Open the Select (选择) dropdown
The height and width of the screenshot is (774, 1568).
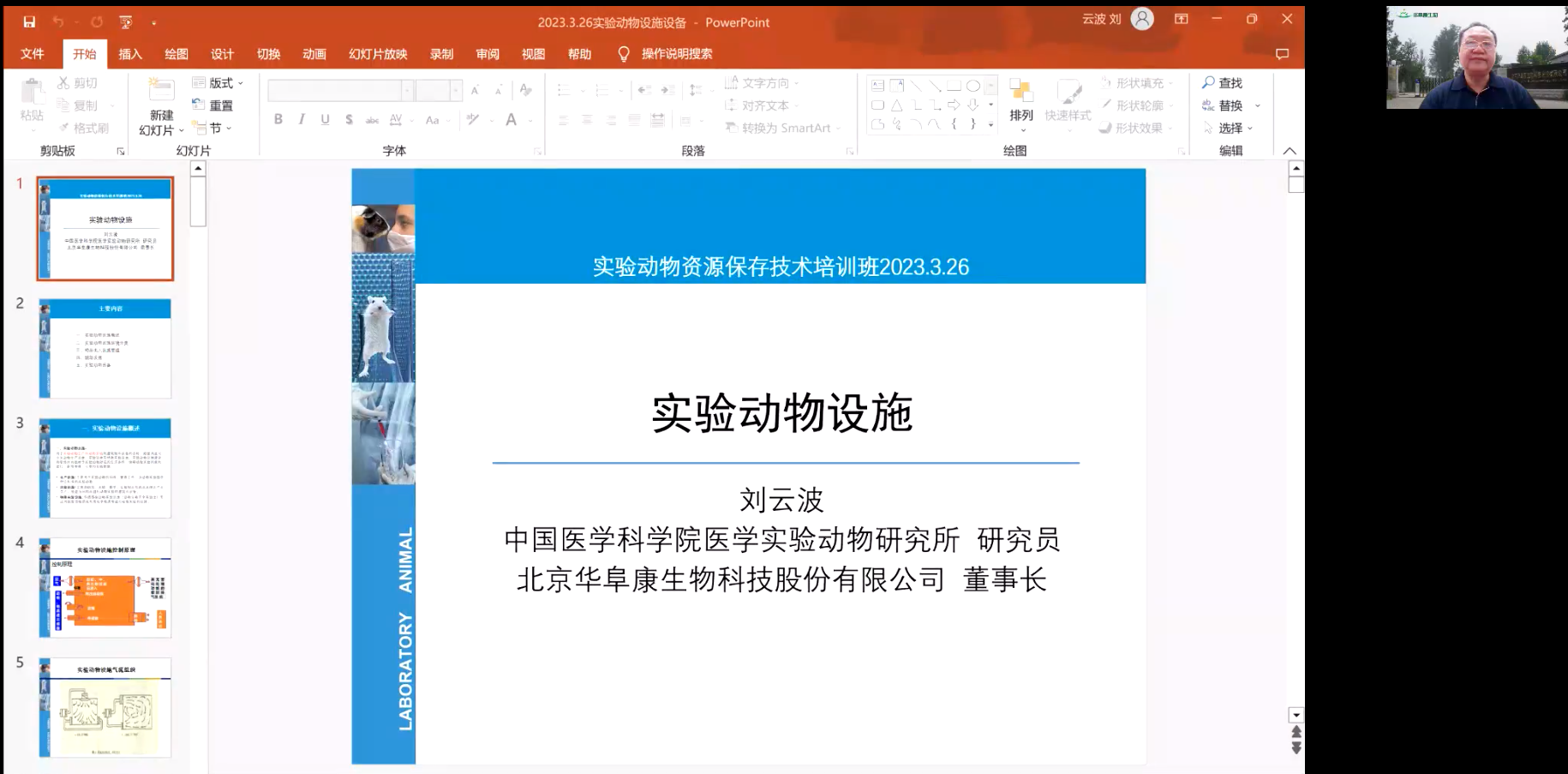click(x=1230, y=128)
